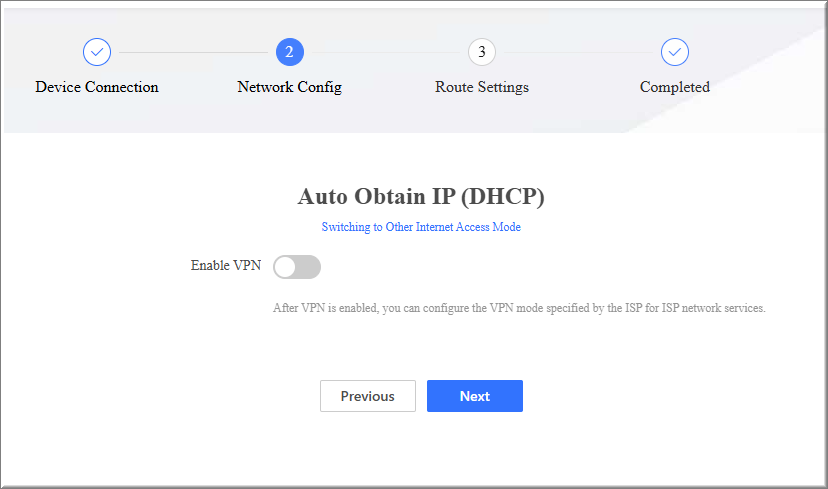The image size is (828, 489).
Task: Click the Device Connection checkmark step icon
Action: coord(97,52)
